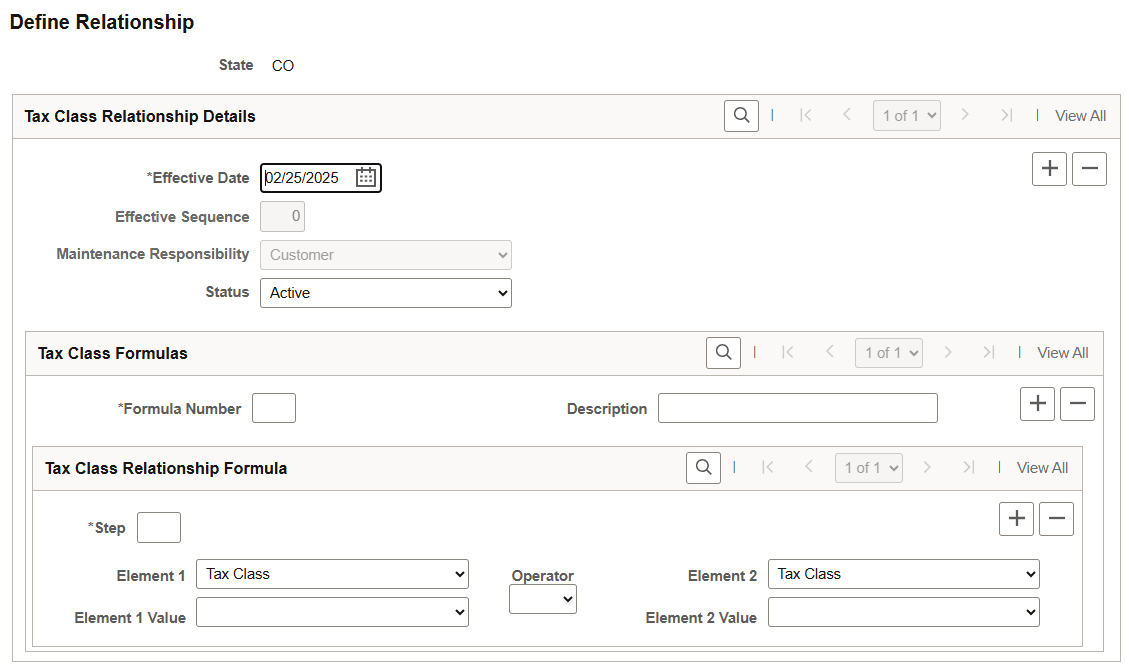
Task: Open the Maintenance Responsibility dropdown
Action: click(386, 255)
